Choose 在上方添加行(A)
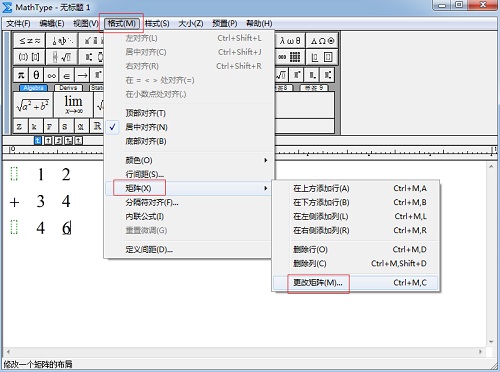 [356, 188]
